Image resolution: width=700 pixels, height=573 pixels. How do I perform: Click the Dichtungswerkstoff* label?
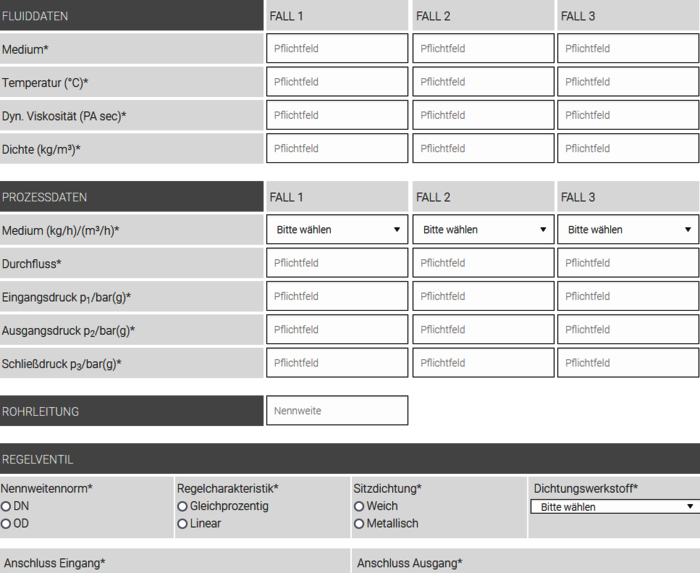(586, 489)
